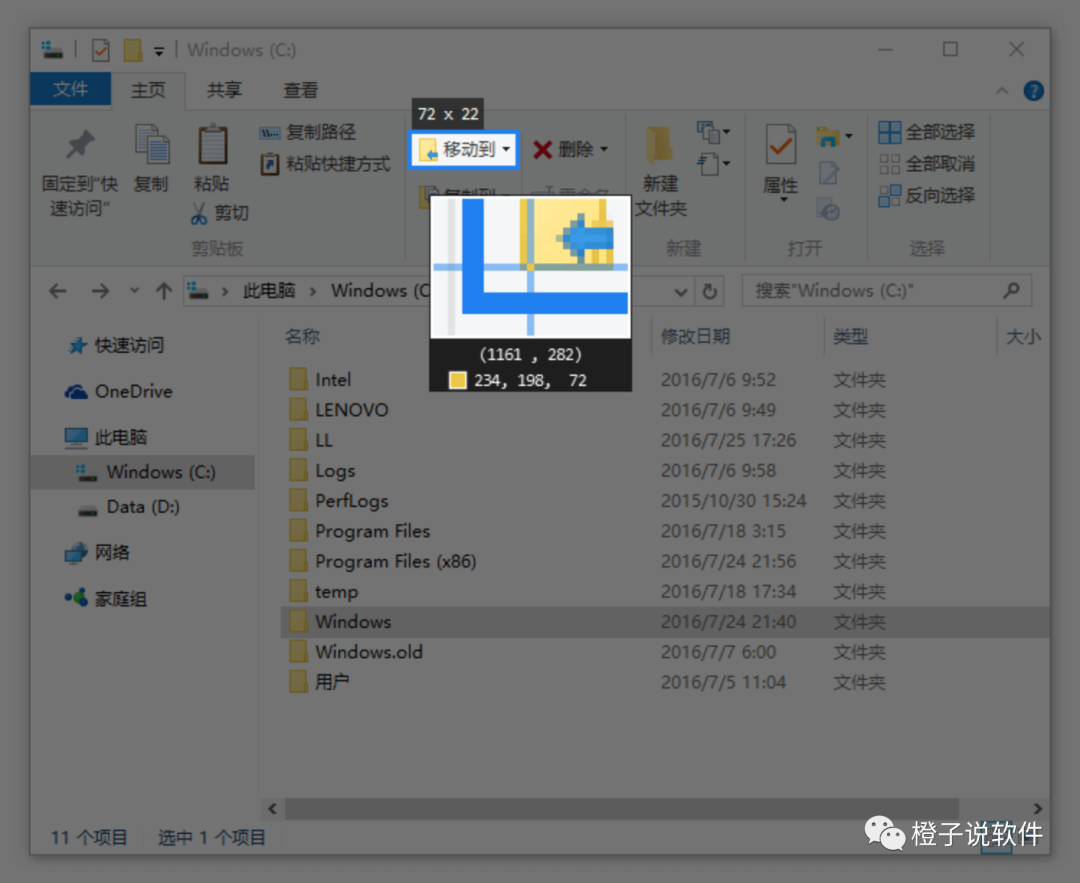Click the Properties (属性) checkmark icon
Image resolution: width=1080 pixels, height=883 pixels.
pyautogui.click(x=780, y=145)
